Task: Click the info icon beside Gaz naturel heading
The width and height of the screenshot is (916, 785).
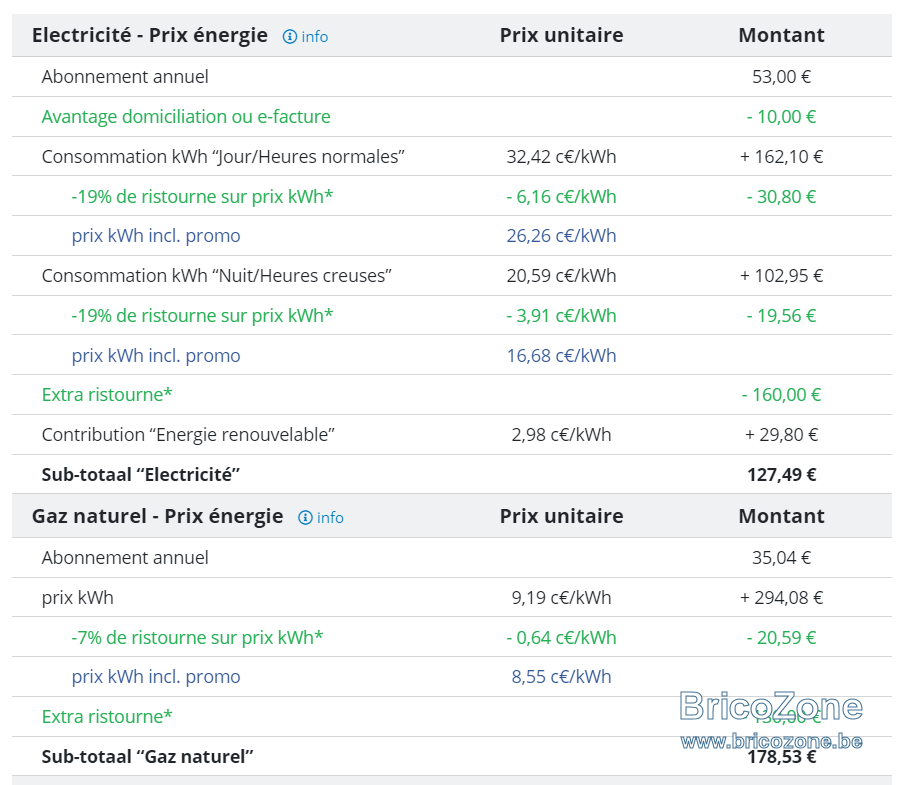Action: click(x=305, y=517)
